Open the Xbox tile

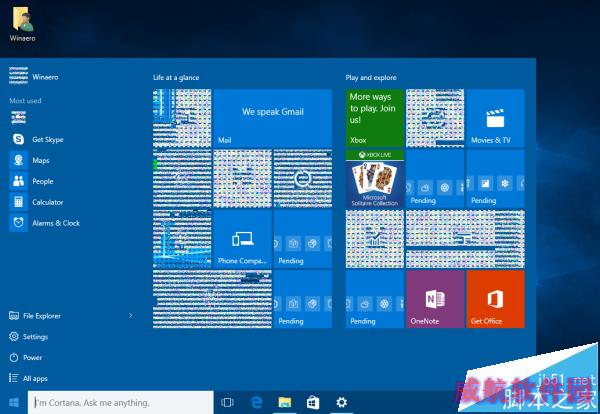click(x=375, y=118)
